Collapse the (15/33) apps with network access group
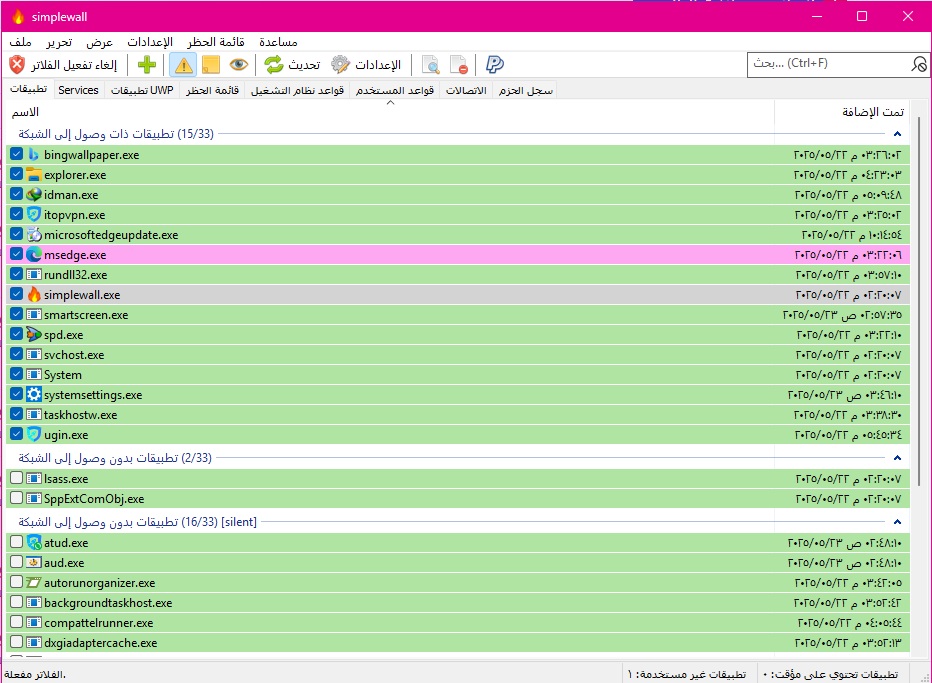This screenshot has height=683, width=932. [898, 134]
